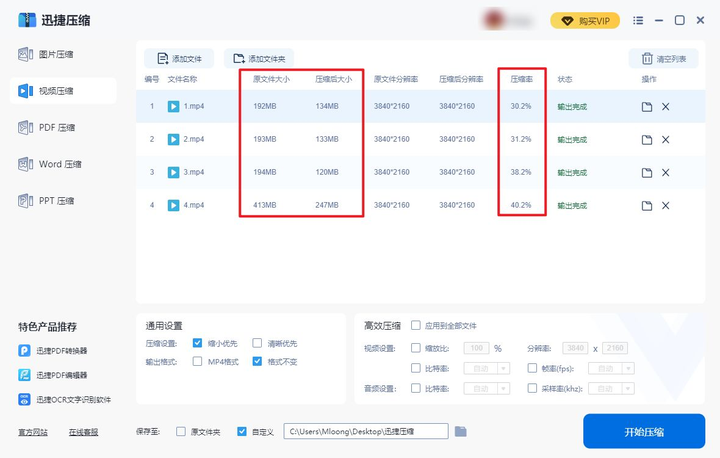Click the blurred user avatar
Screen dimensions: 720x458
(x=494, y=21)
